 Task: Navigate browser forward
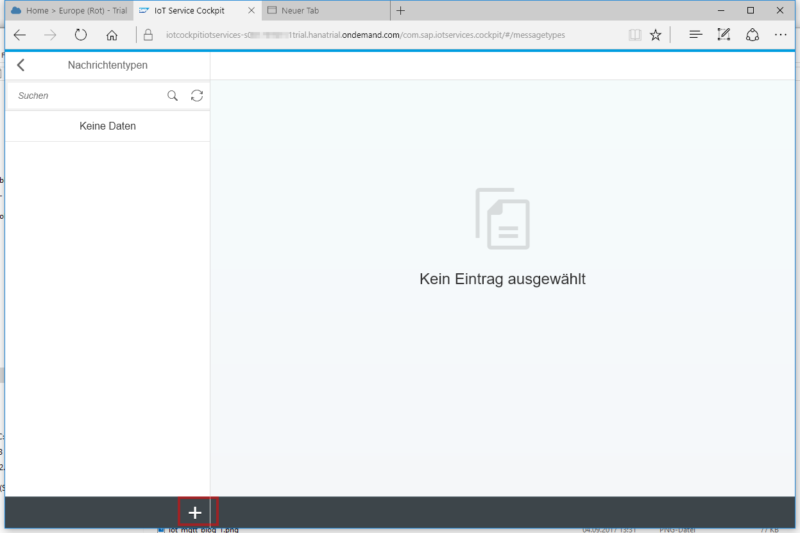coord(50,35)
